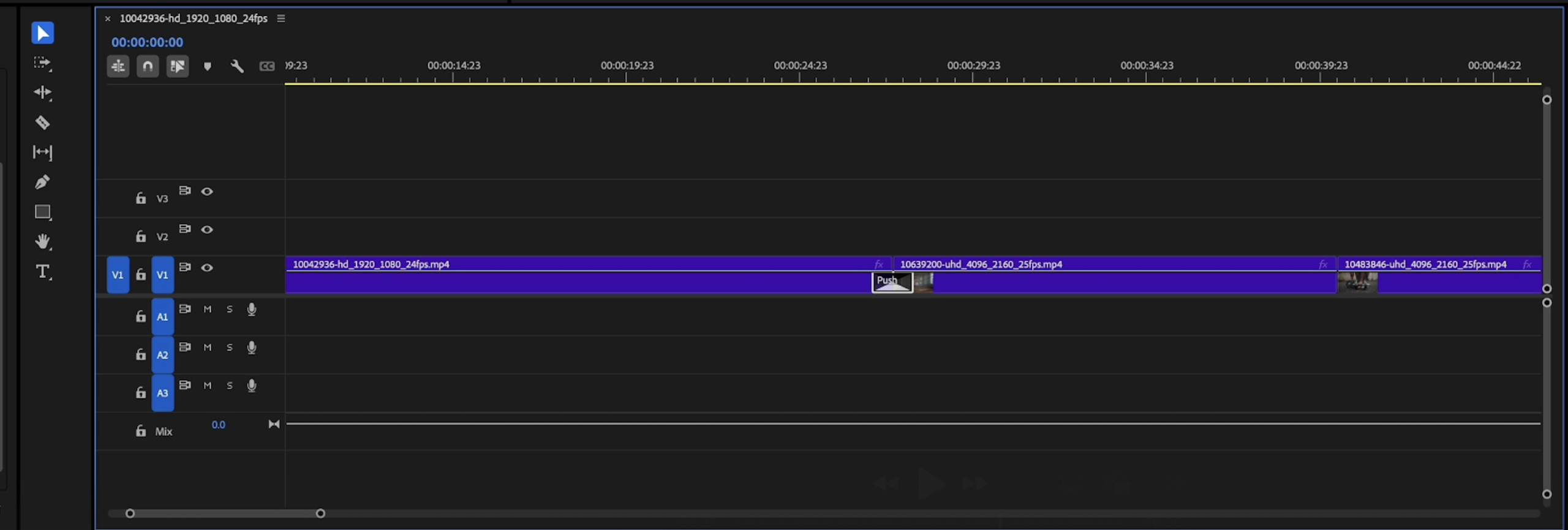This screenshot has height=530, width=1568.
Task: Hide the V3 track output eye
Action: [207, 192]
